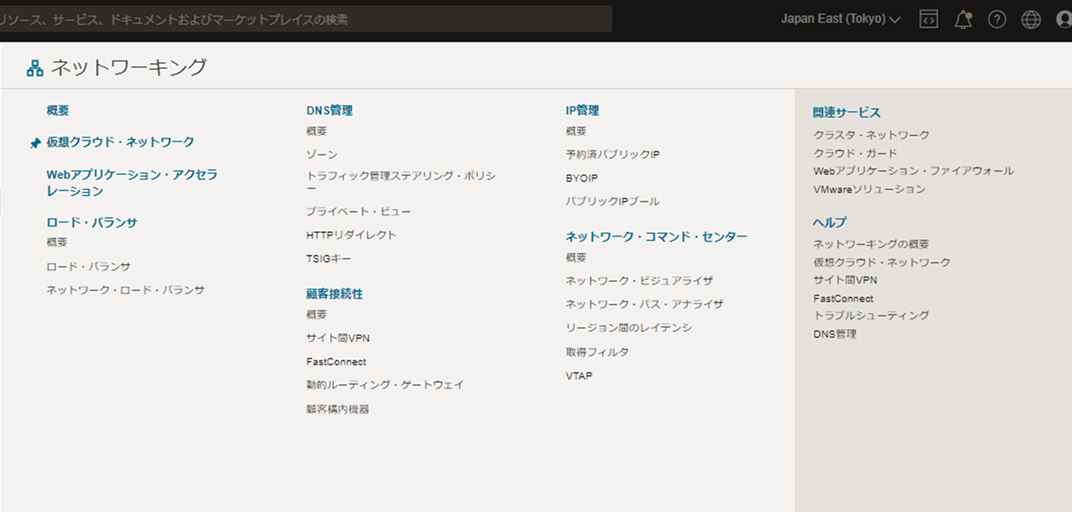
Task: Open the 顧客接続性 section heading
Action: [334, 294]
